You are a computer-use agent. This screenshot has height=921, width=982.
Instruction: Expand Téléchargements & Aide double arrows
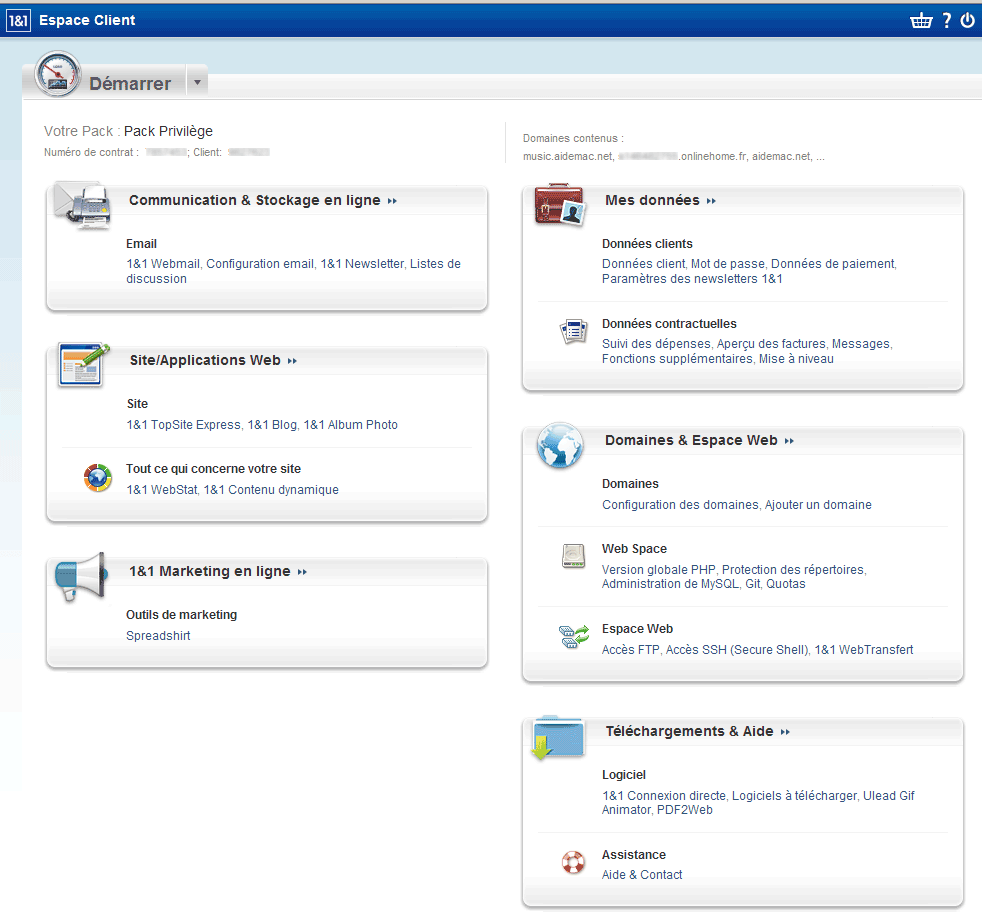785,732
